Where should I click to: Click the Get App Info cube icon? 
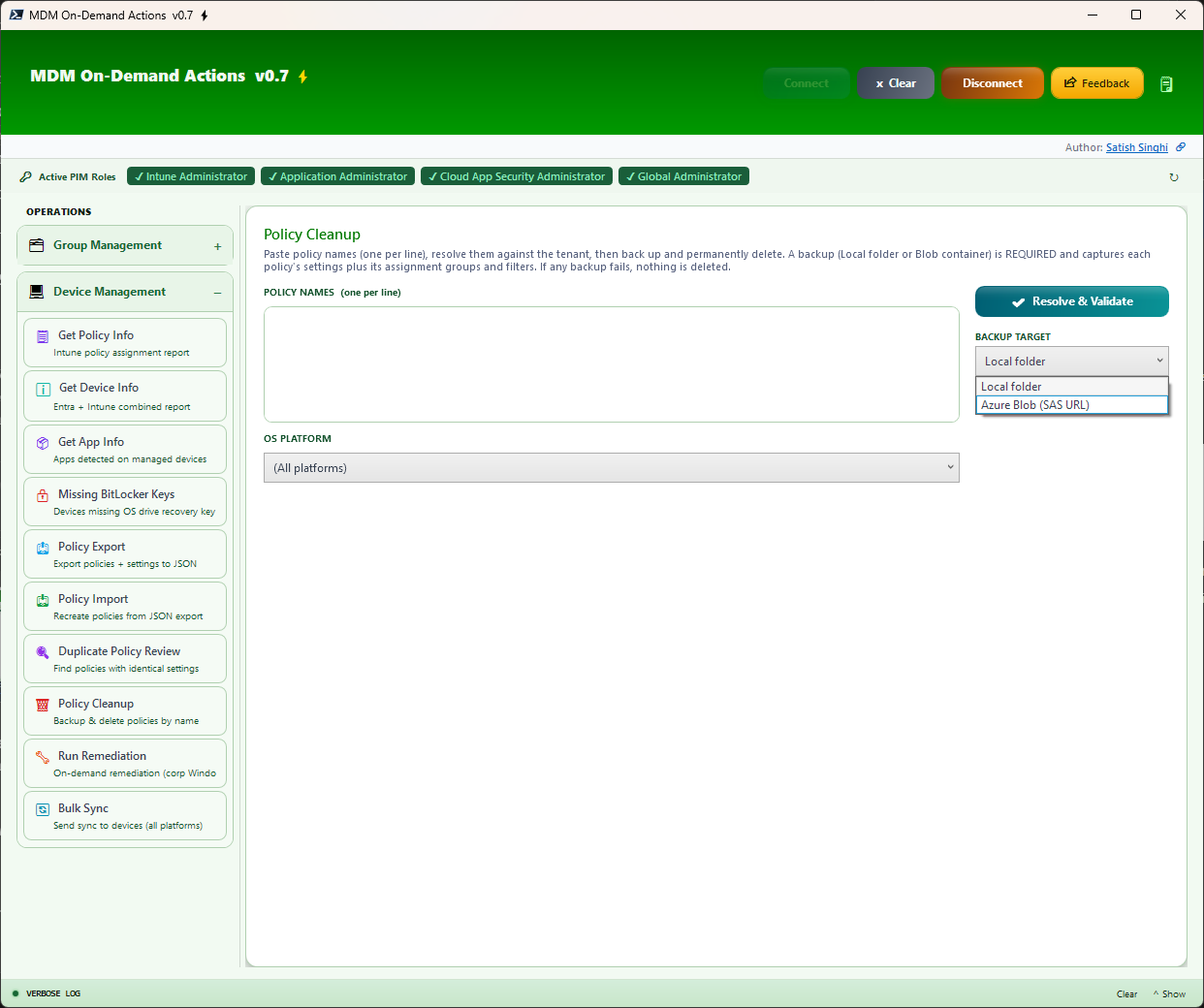coord(43,443)
